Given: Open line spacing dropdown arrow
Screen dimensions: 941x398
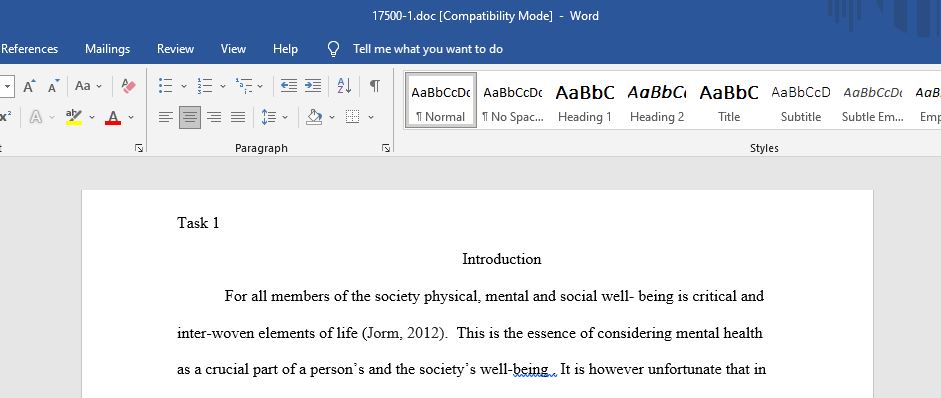Looking at the screenshot, I should 285,118.
